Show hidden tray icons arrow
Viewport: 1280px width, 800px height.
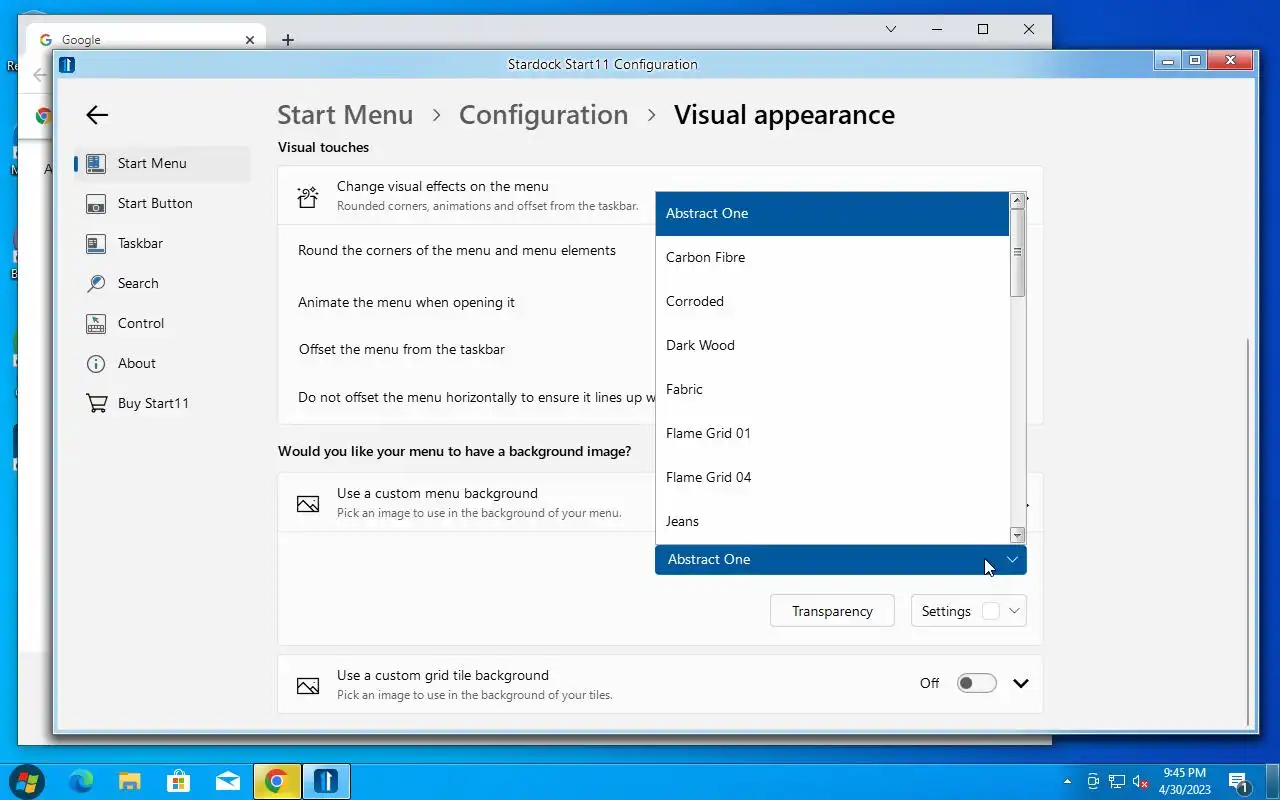click(x=1067, y=781)
